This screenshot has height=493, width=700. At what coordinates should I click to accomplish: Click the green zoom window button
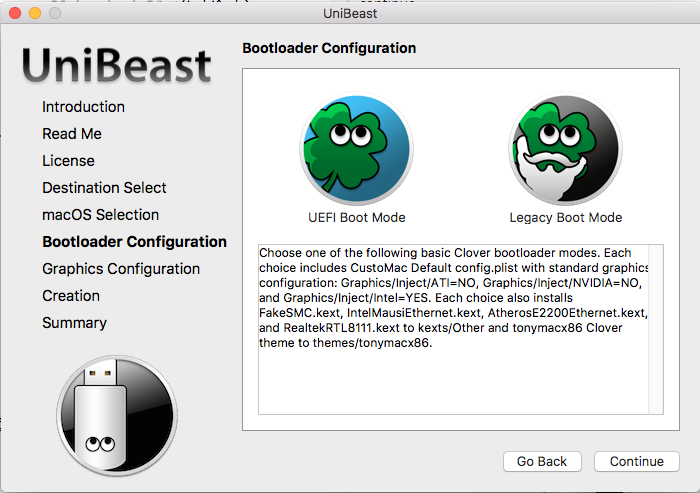click(x=54, y=13)
